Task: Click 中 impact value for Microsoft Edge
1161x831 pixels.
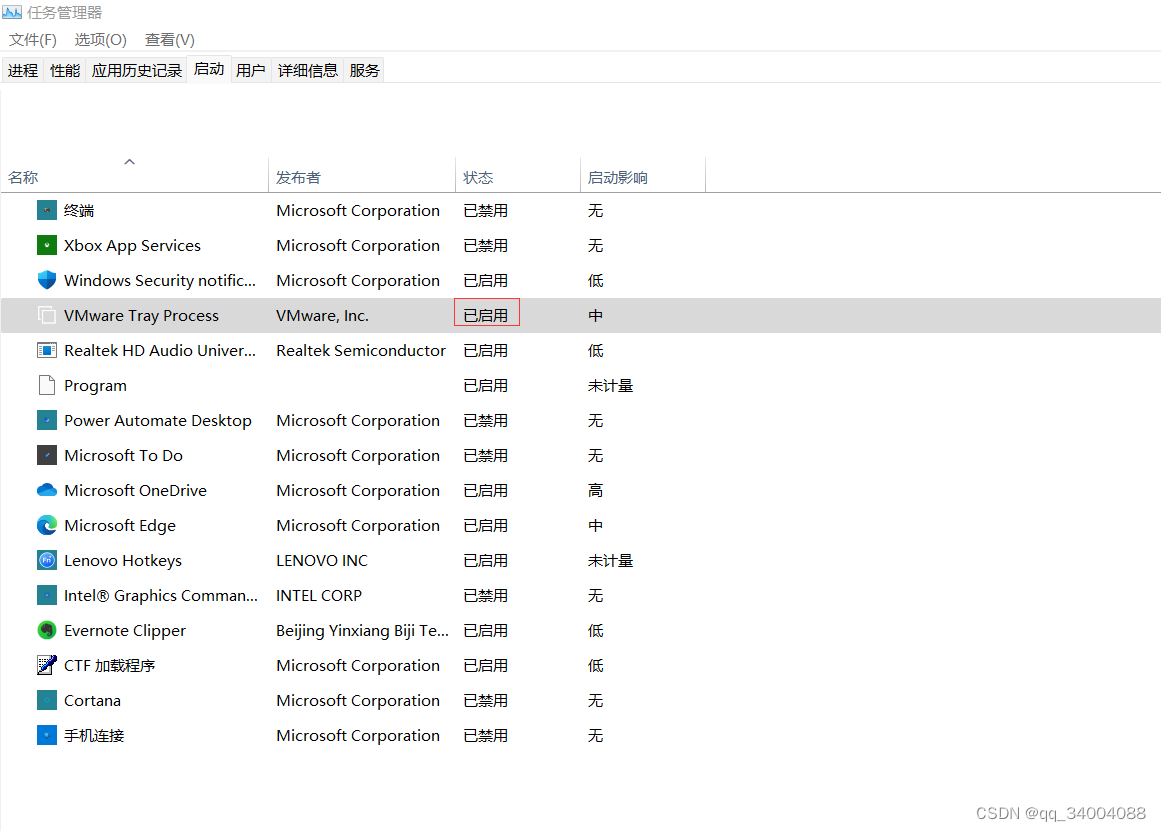Action: coord(595,525)
